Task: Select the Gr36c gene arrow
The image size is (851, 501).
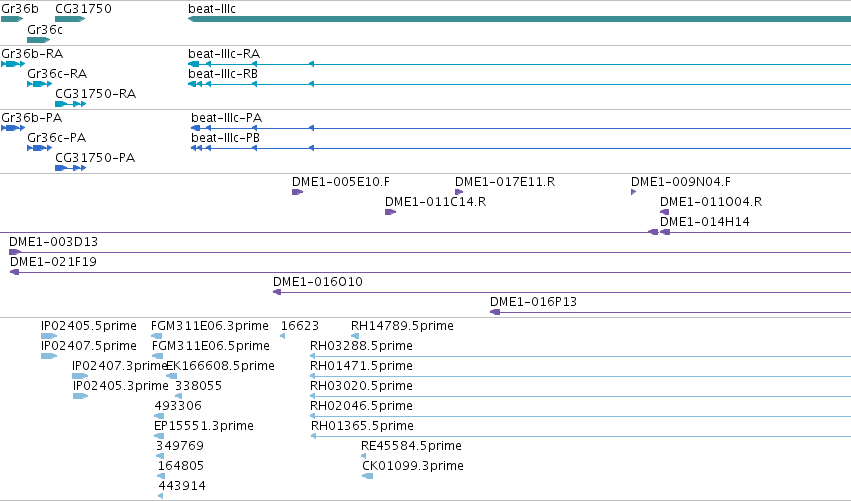Action: pos(39,40)
